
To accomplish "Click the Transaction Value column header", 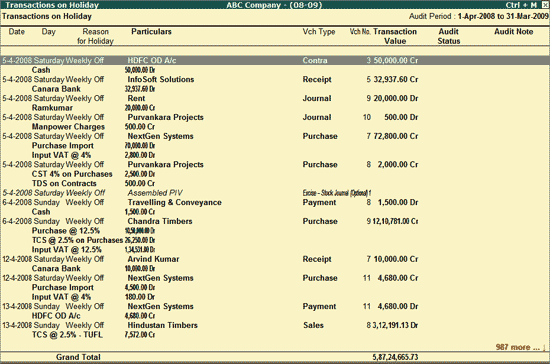I will 395,36.
